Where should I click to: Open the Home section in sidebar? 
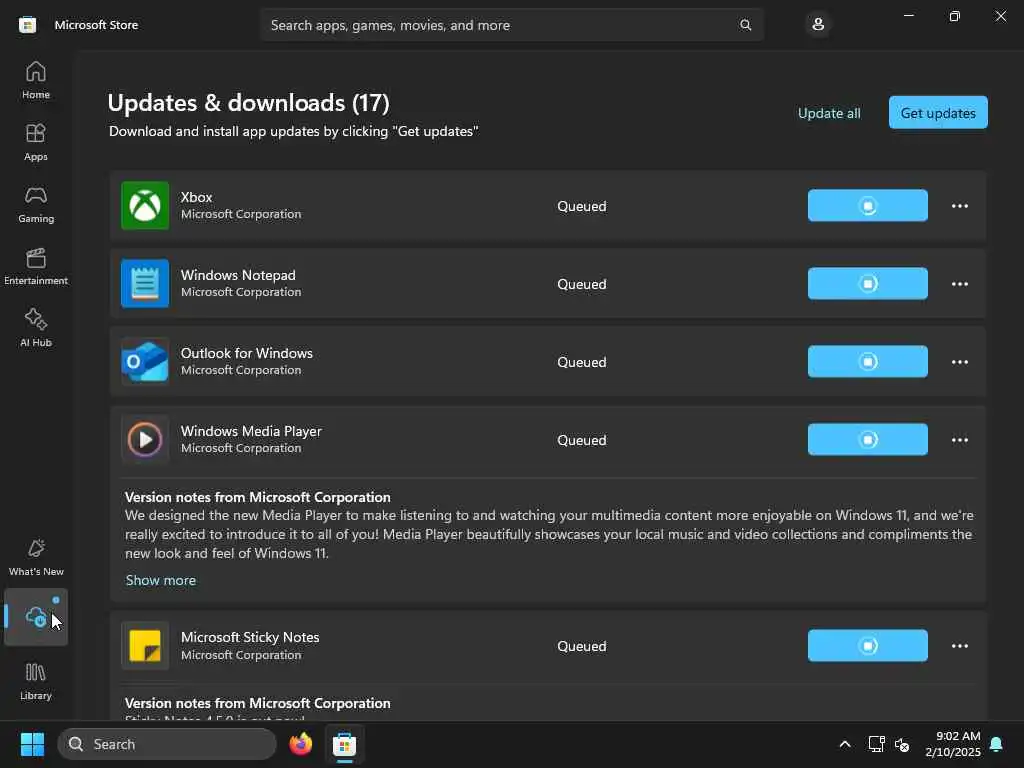click(x=36, y=80)
